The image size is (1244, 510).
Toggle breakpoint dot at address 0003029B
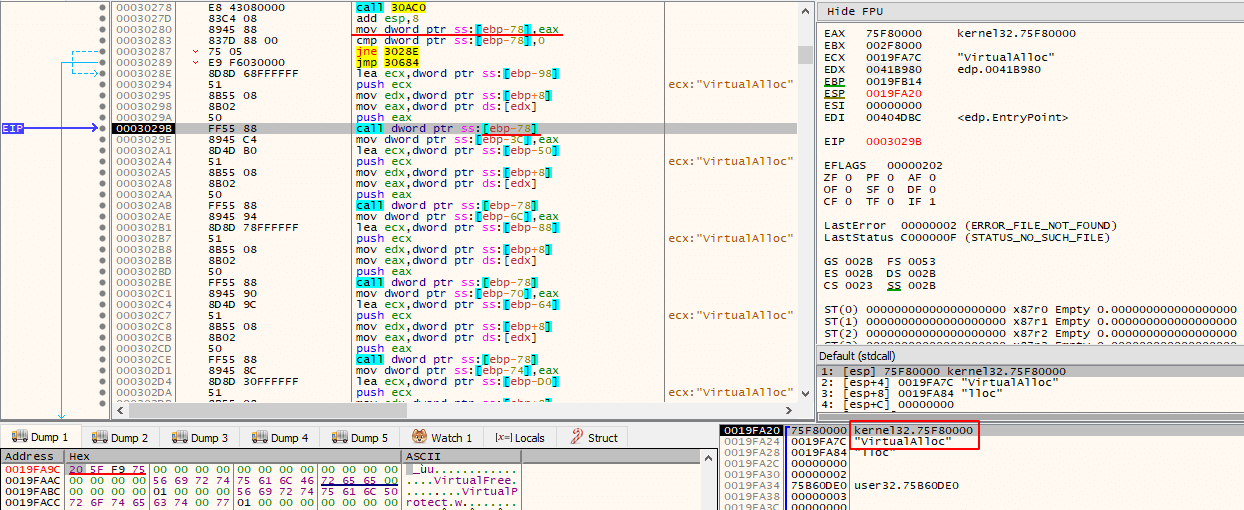point(102,128)
